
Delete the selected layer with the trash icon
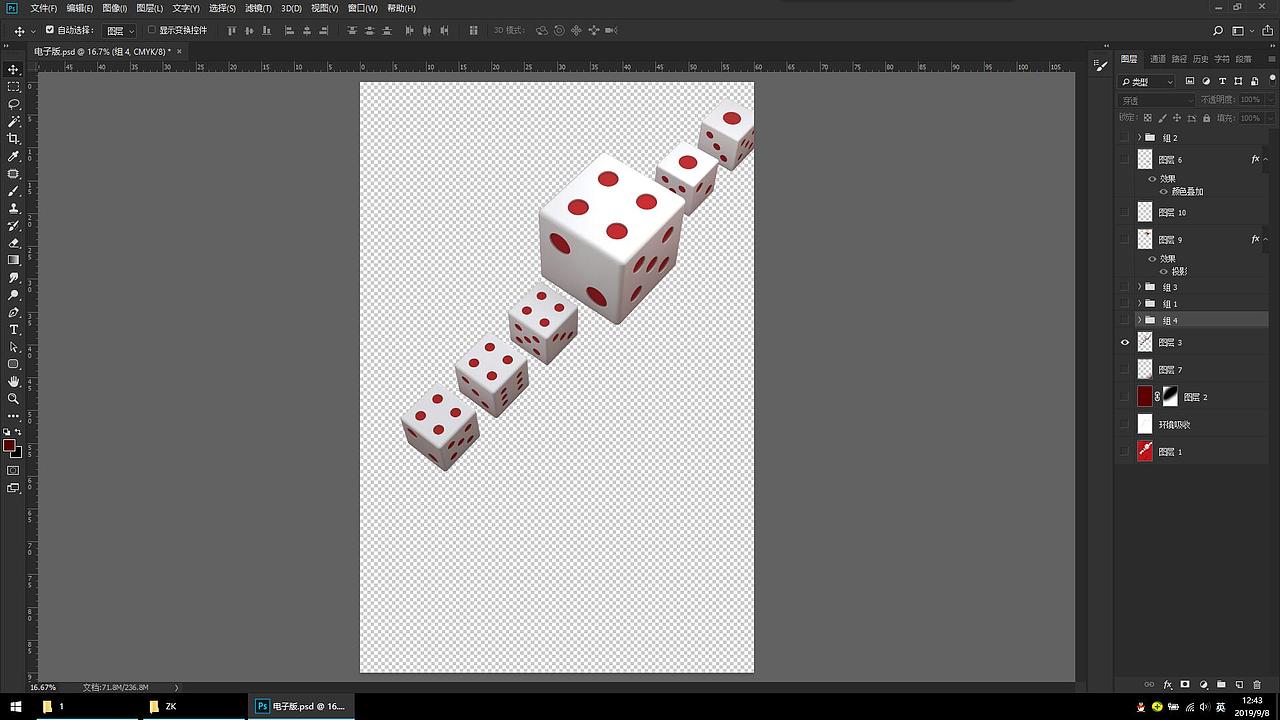point(1257,685)
